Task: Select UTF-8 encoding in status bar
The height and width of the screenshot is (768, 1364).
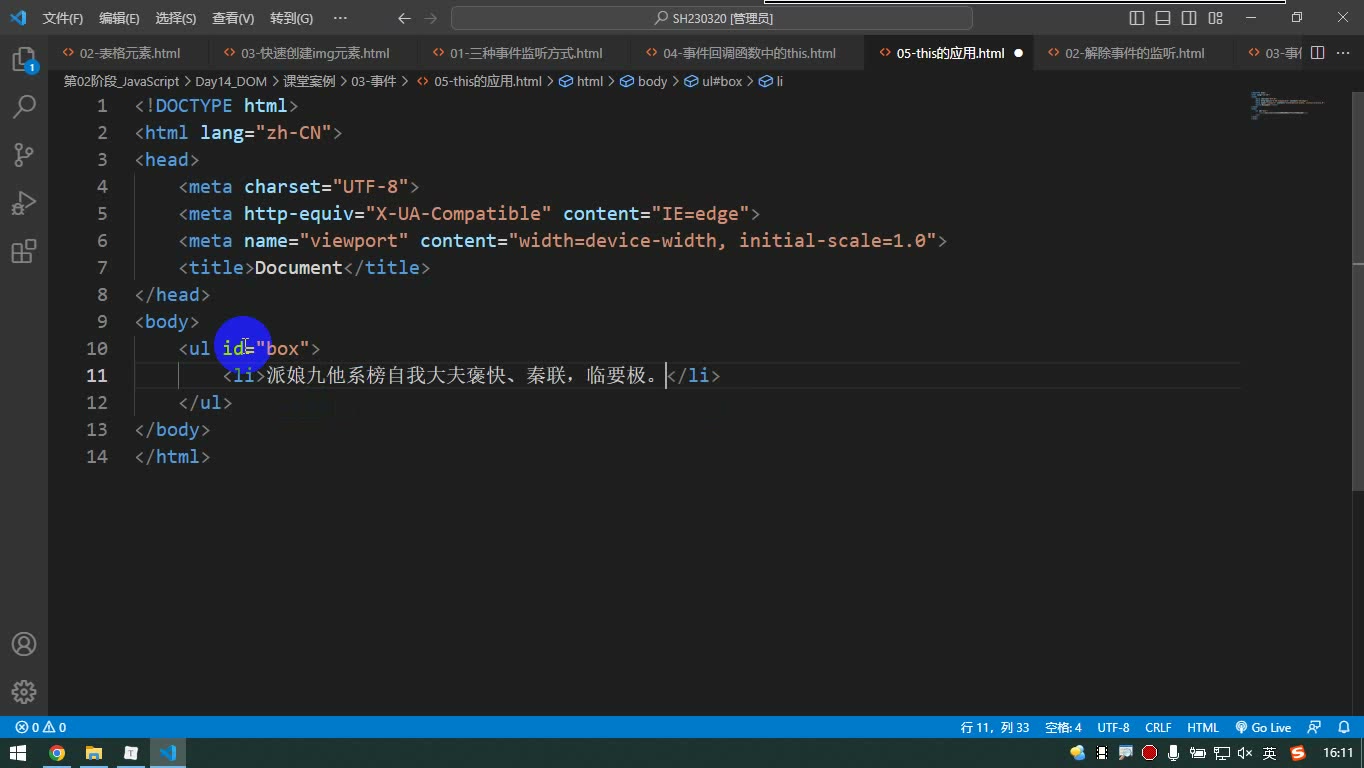Action: [1113, 728]
